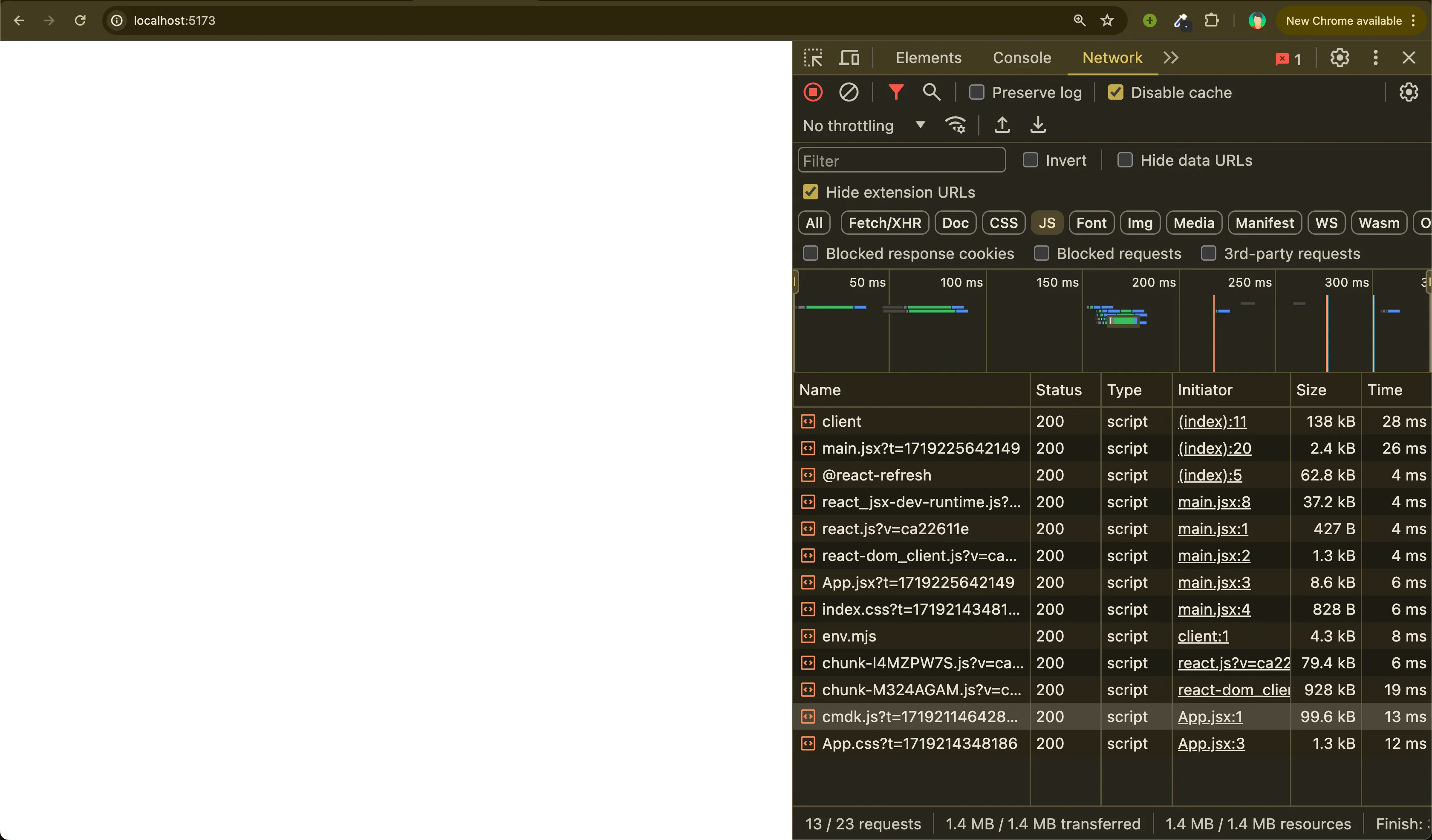
Task: Click the record/stop network capture button
Action: click(x=813, y=92)
